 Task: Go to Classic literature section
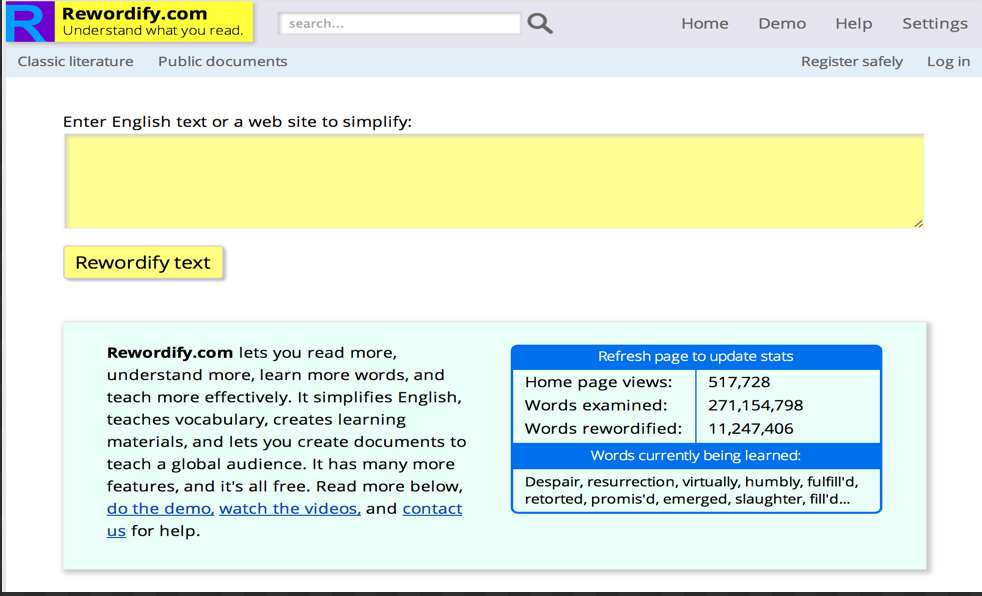coord(75,61)
